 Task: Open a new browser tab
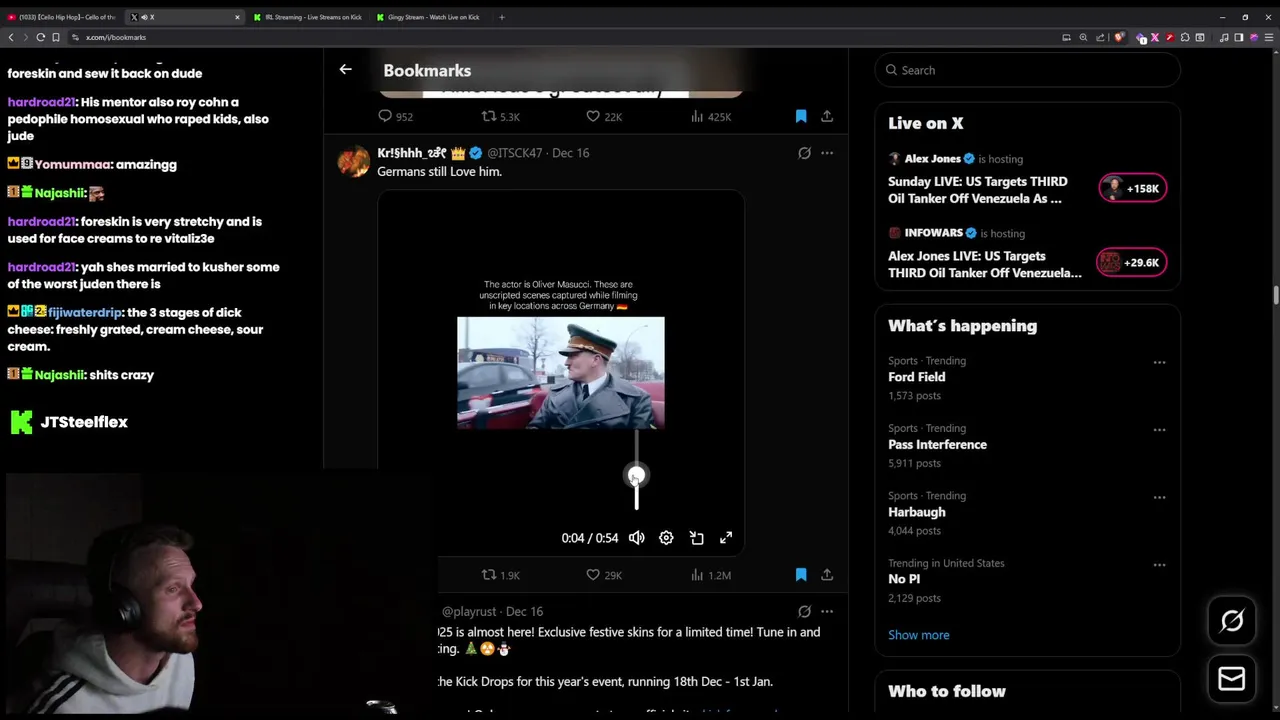[x=502, y=17]
